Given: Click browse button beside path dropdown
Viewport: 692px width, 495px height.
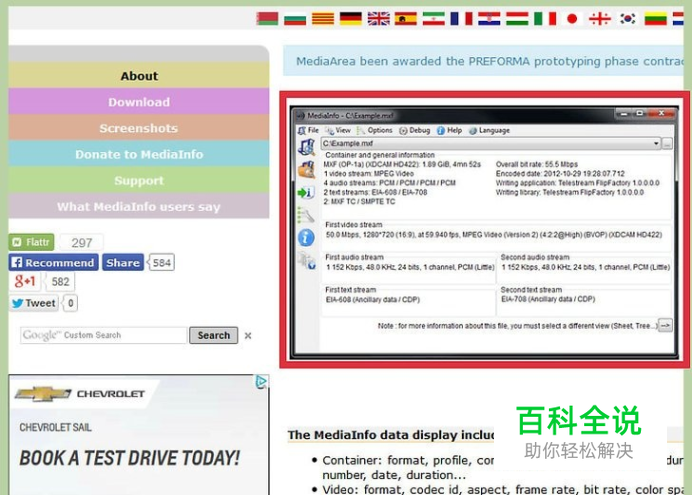Looking at the screenshot, I should (667, 143).
